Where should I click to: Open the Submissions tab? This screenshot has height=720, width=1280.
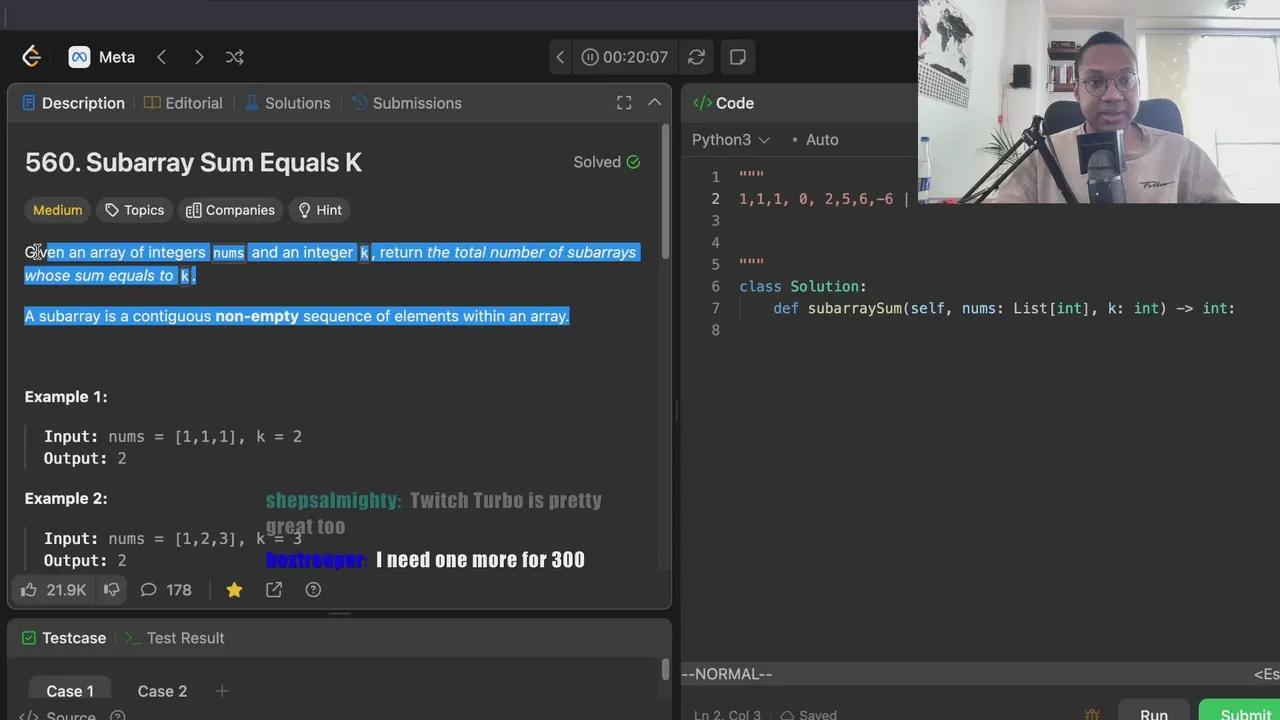(x=406, y=103)
